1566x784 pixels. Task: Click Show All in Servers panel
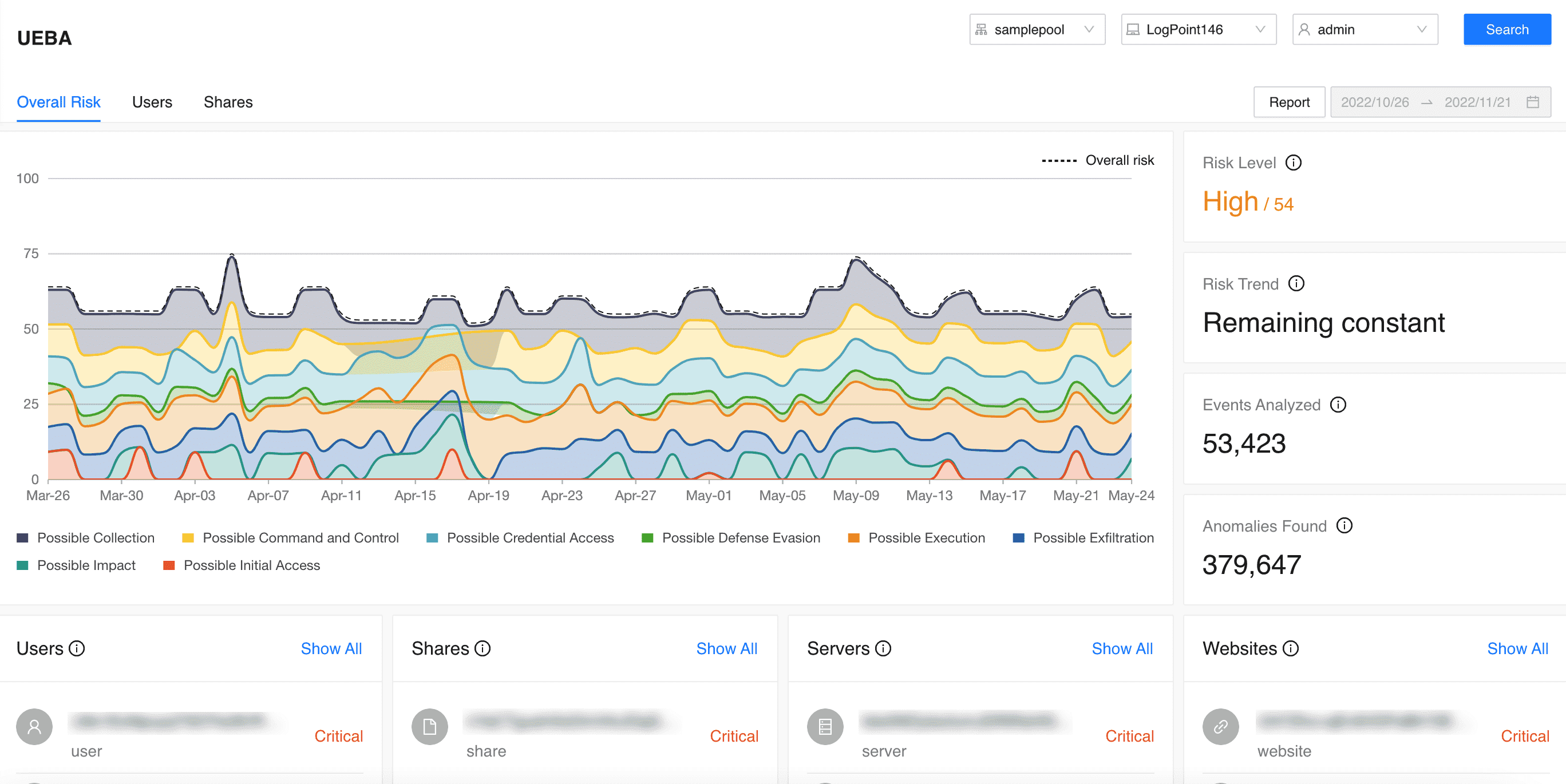coord(1122,648)
